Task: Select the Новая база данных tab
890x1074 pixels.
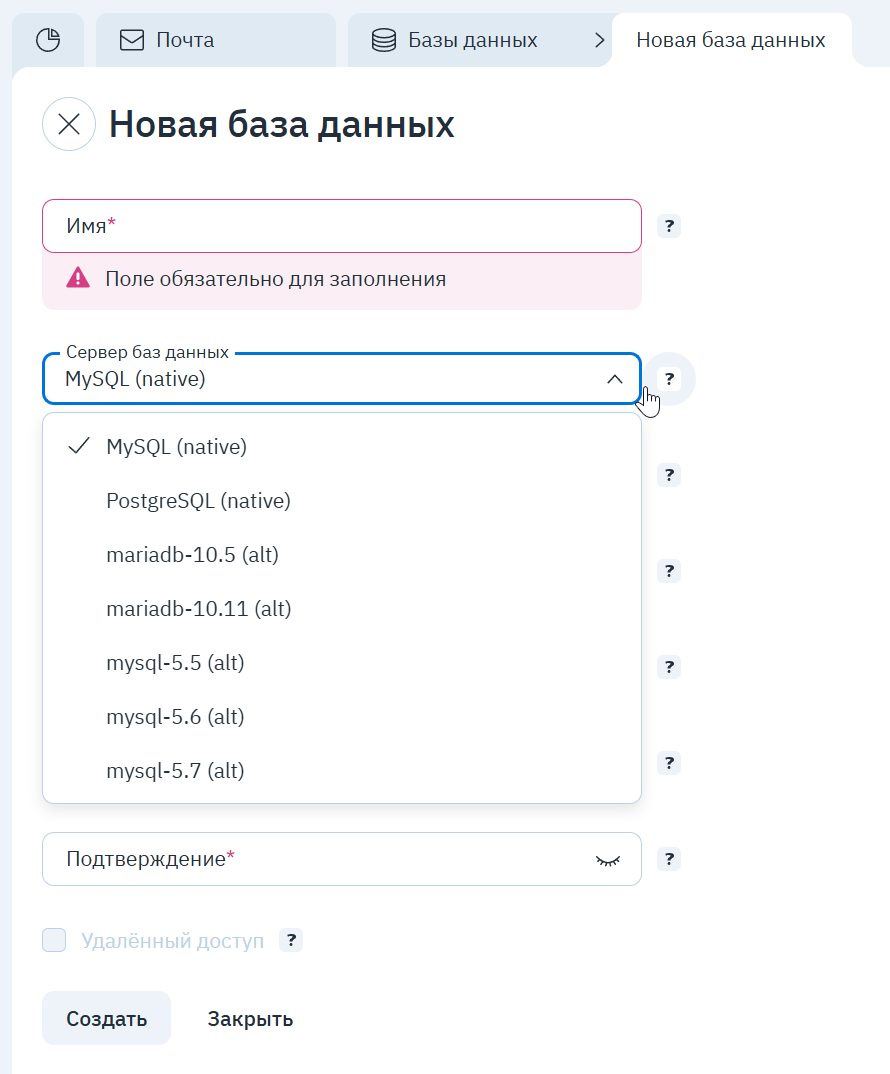Action: coord(731,40)
